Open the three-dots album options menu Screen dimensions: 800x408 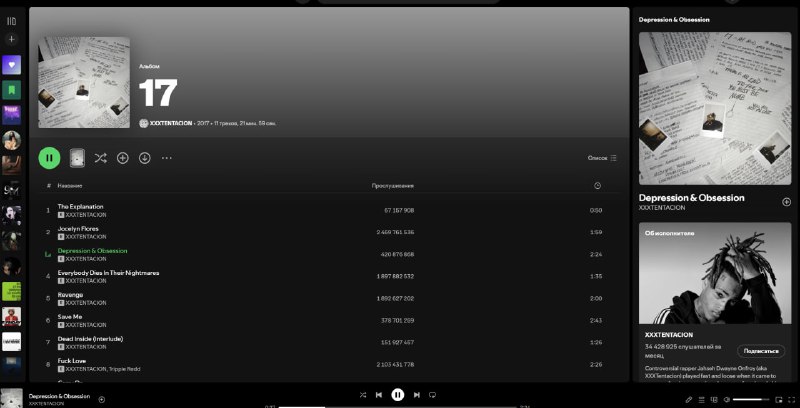pyautogui.click(x=167, y=158)
